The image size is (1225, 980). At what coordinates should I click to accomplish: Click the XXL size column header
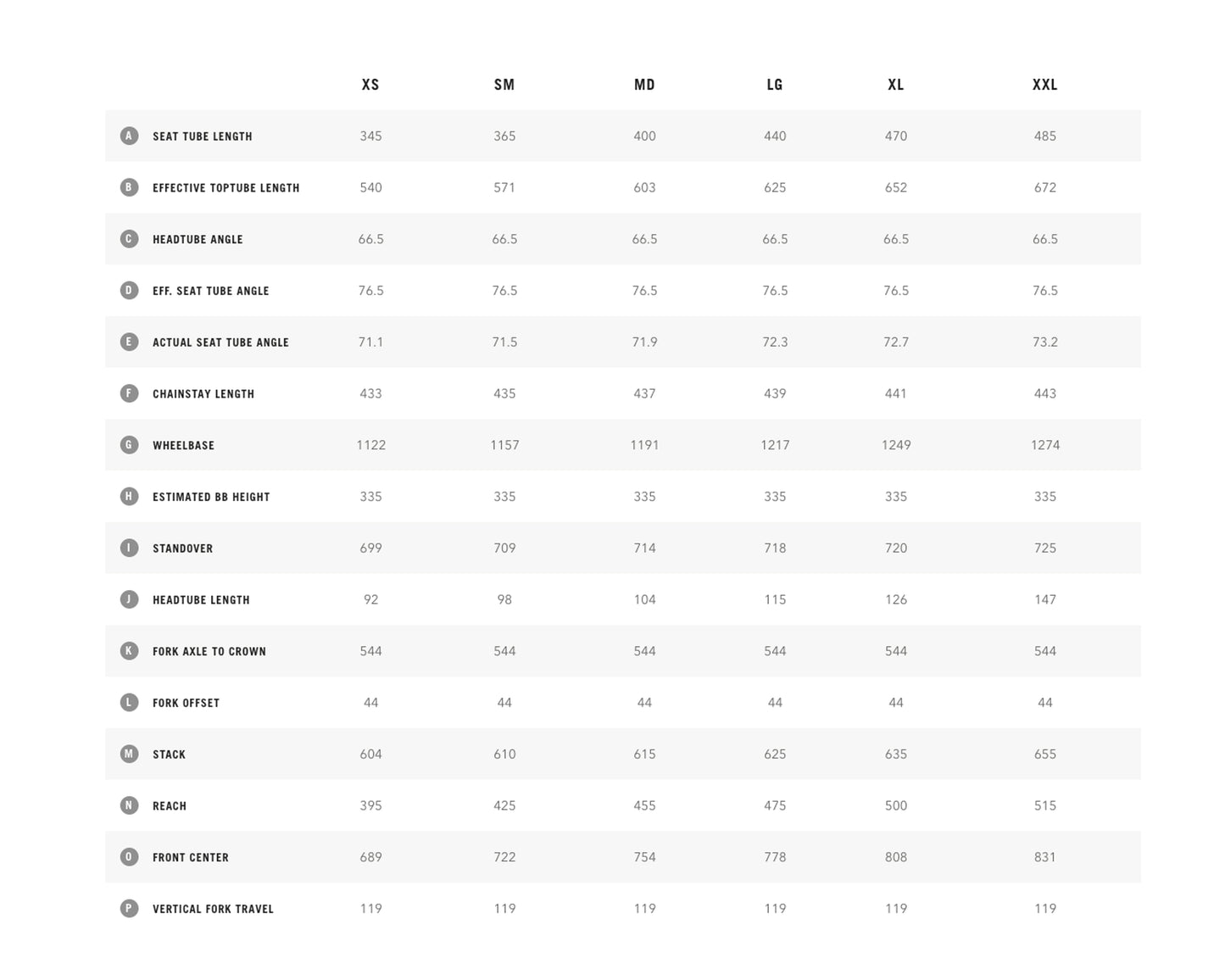tap(1044, 85)
